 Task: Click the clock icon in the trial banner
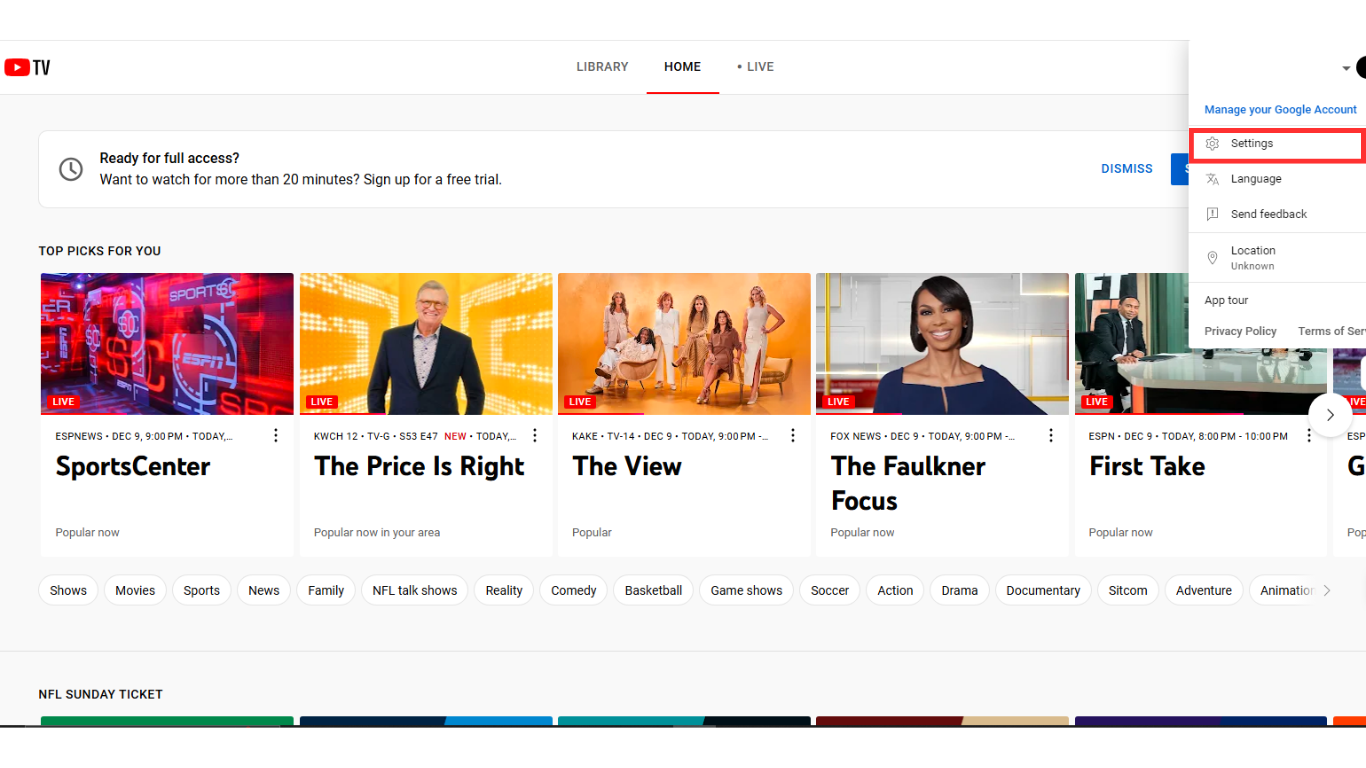[x=71, y=169]
